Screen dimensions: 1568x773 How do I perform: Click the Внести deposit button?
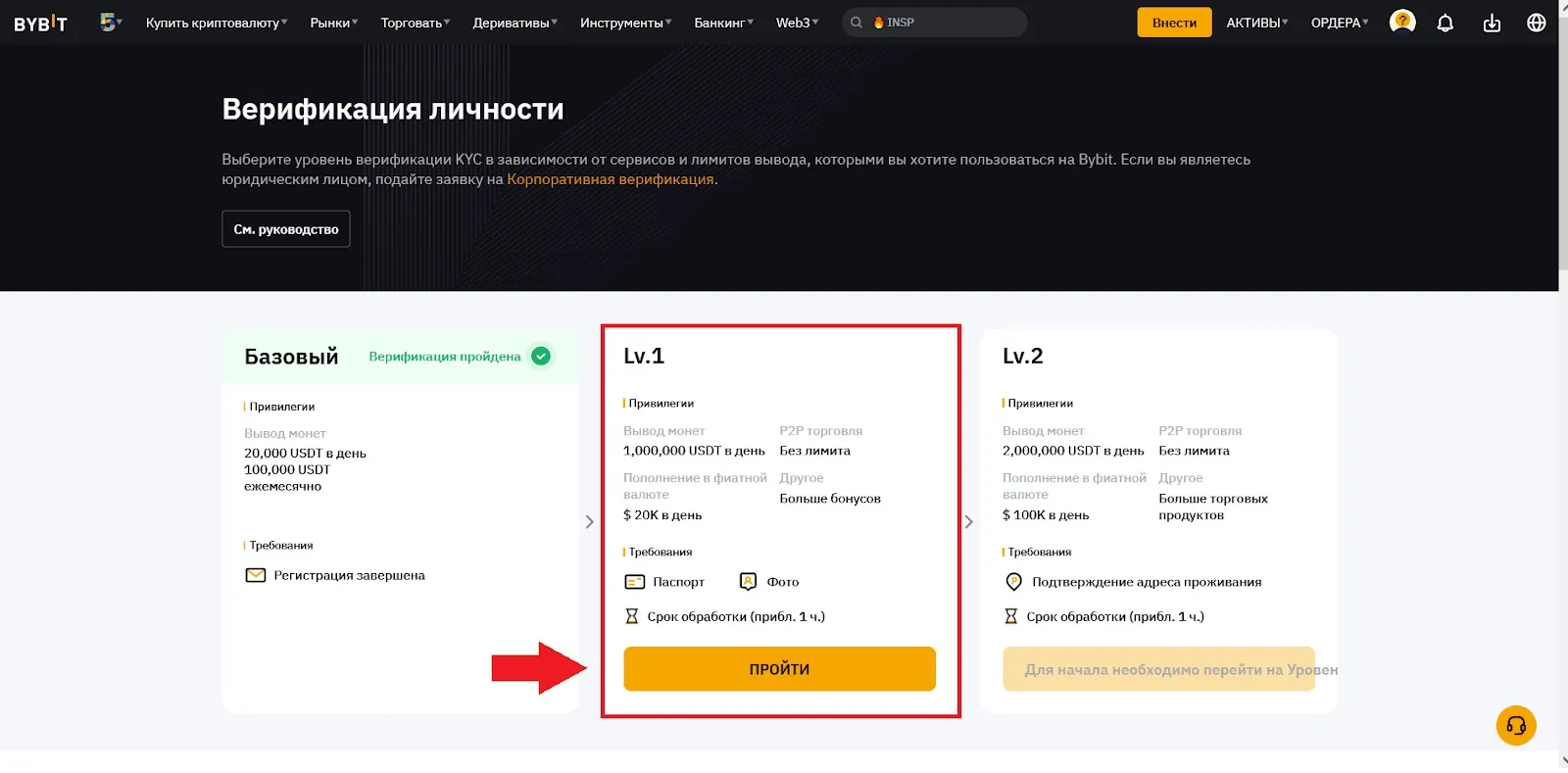(x=1174, y=23)
